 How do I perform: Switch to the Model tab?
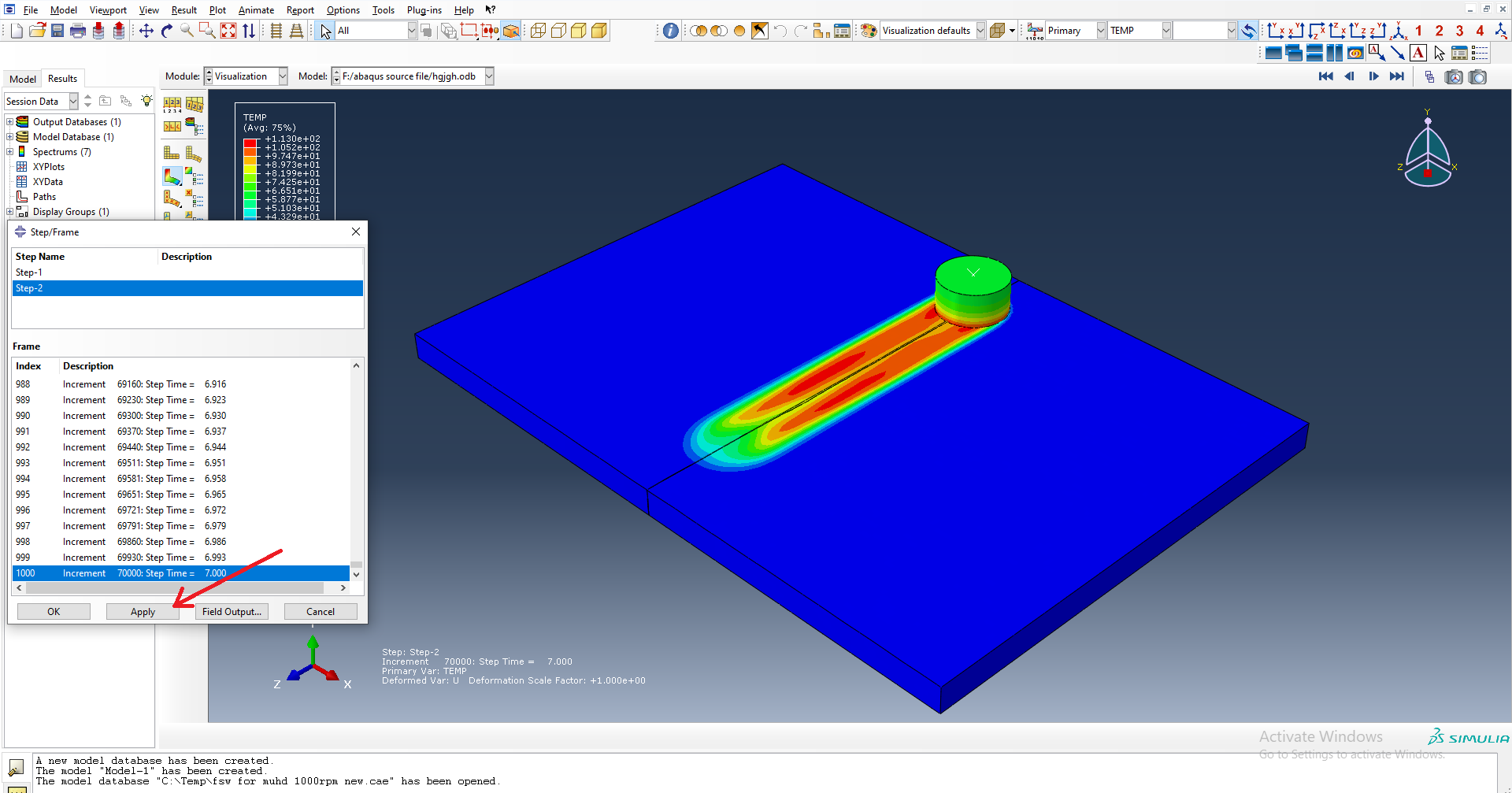(x=22, y=78)
